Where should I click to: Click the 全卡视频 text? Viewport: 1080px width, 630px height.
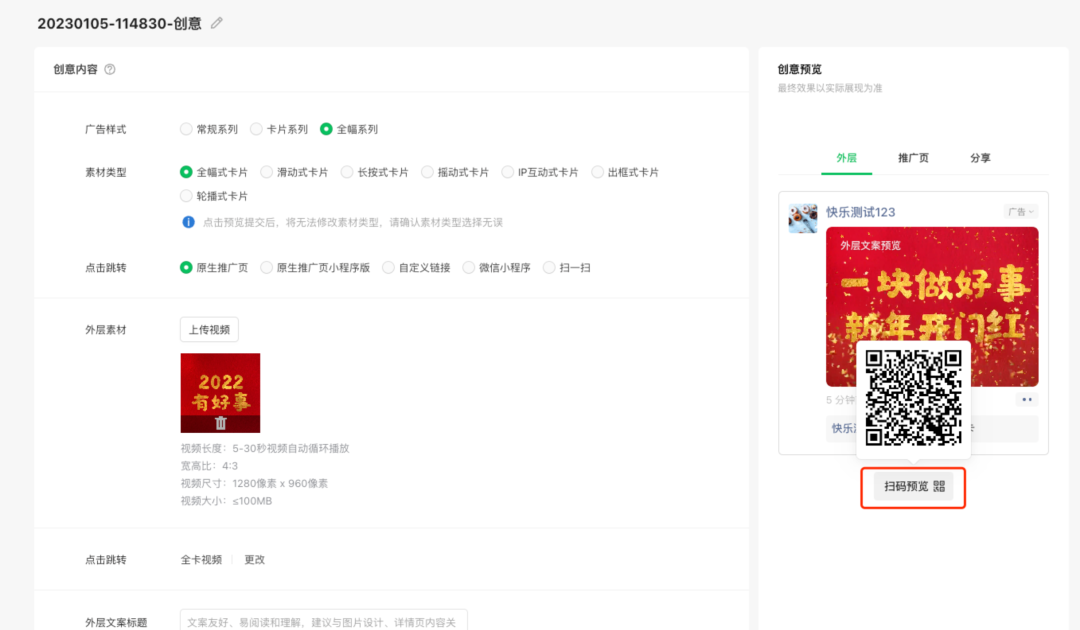pyautogui.click(x=201, y=560)
